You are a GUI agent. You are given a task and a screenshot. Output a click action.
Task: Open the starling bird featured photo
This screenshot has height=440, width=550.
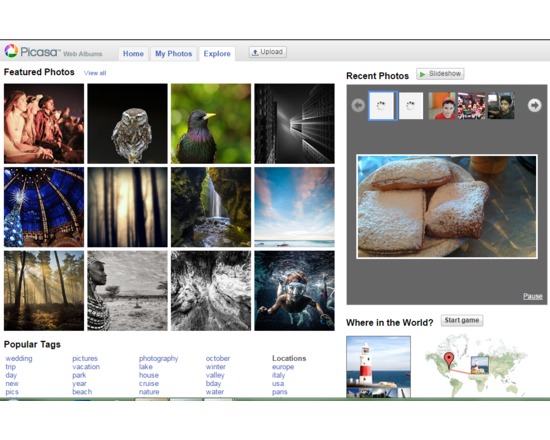[211, 124]
